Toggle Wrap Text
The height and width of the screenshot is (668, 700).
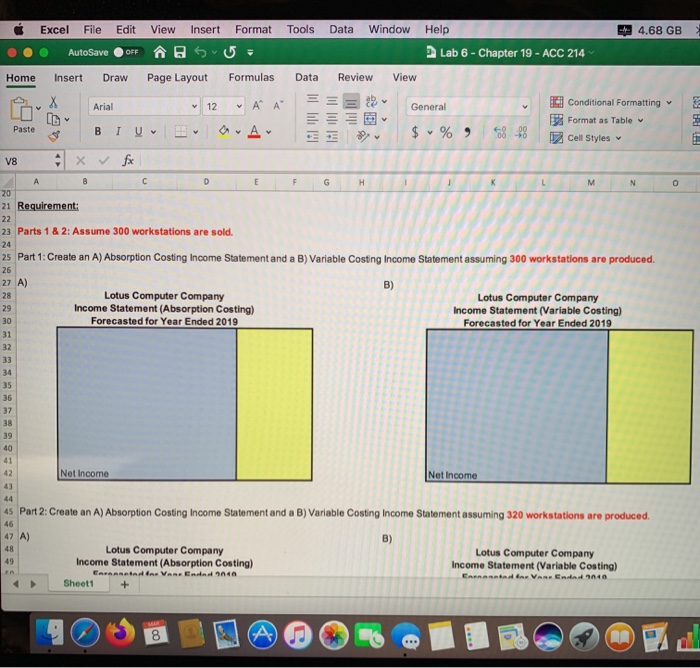371,101
